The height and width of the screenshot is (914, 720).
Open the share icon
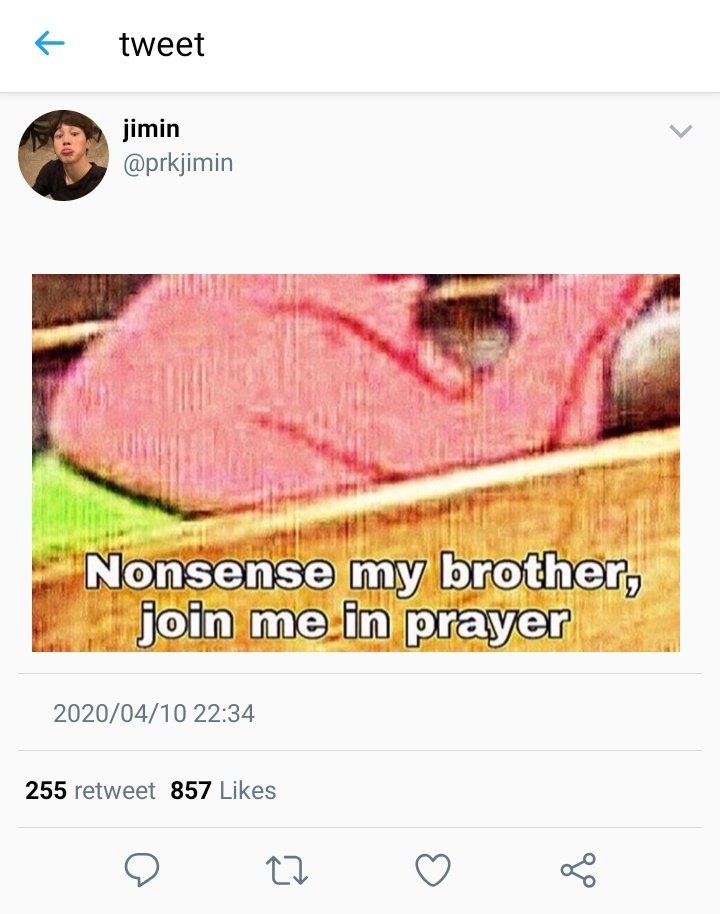(x=578, y=870)
